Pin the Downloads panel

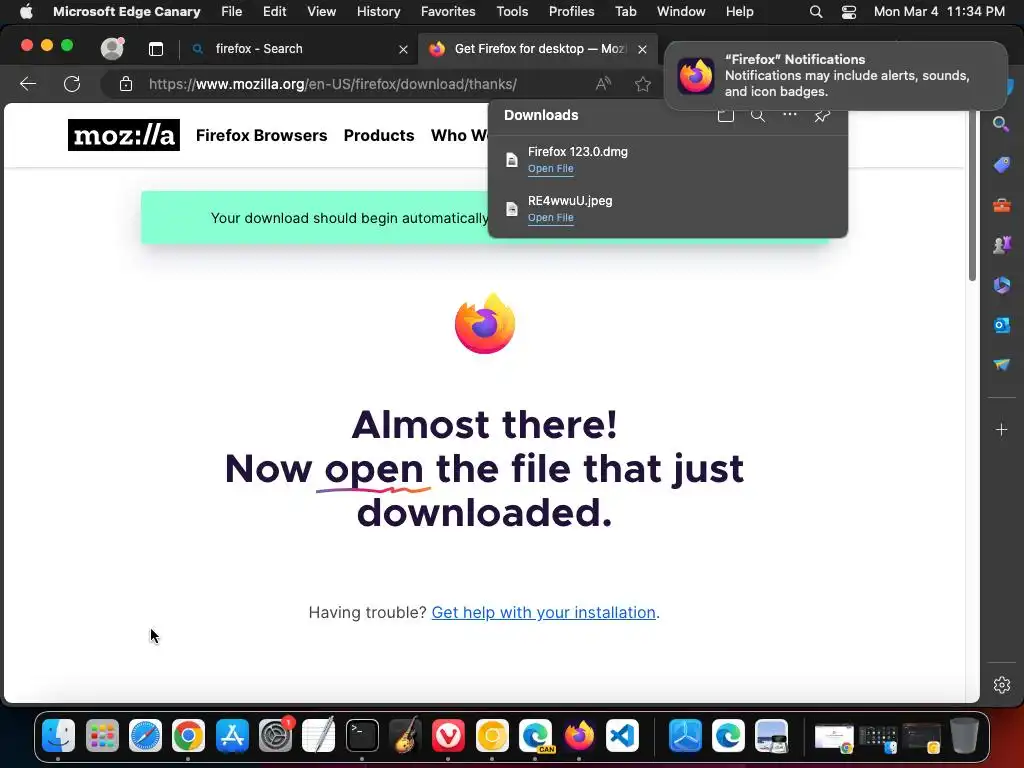click(822, 116)
